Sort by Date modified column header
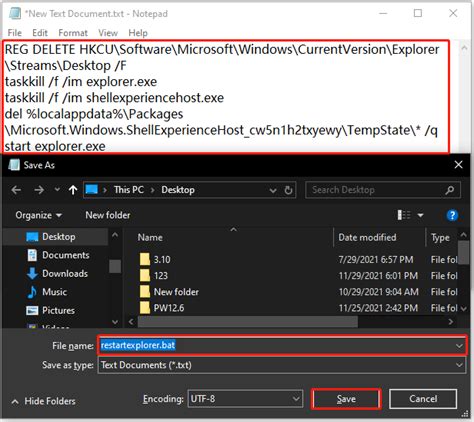This screenshot has height=422, width=474. pyautogui.click(x=367, y=237)
